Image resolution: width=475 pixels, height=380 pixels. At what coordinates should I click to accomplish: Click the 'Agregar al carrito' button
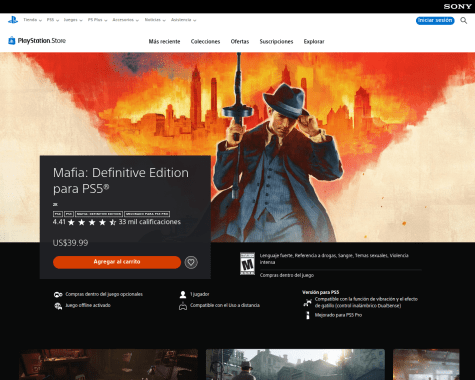point(117,262)
